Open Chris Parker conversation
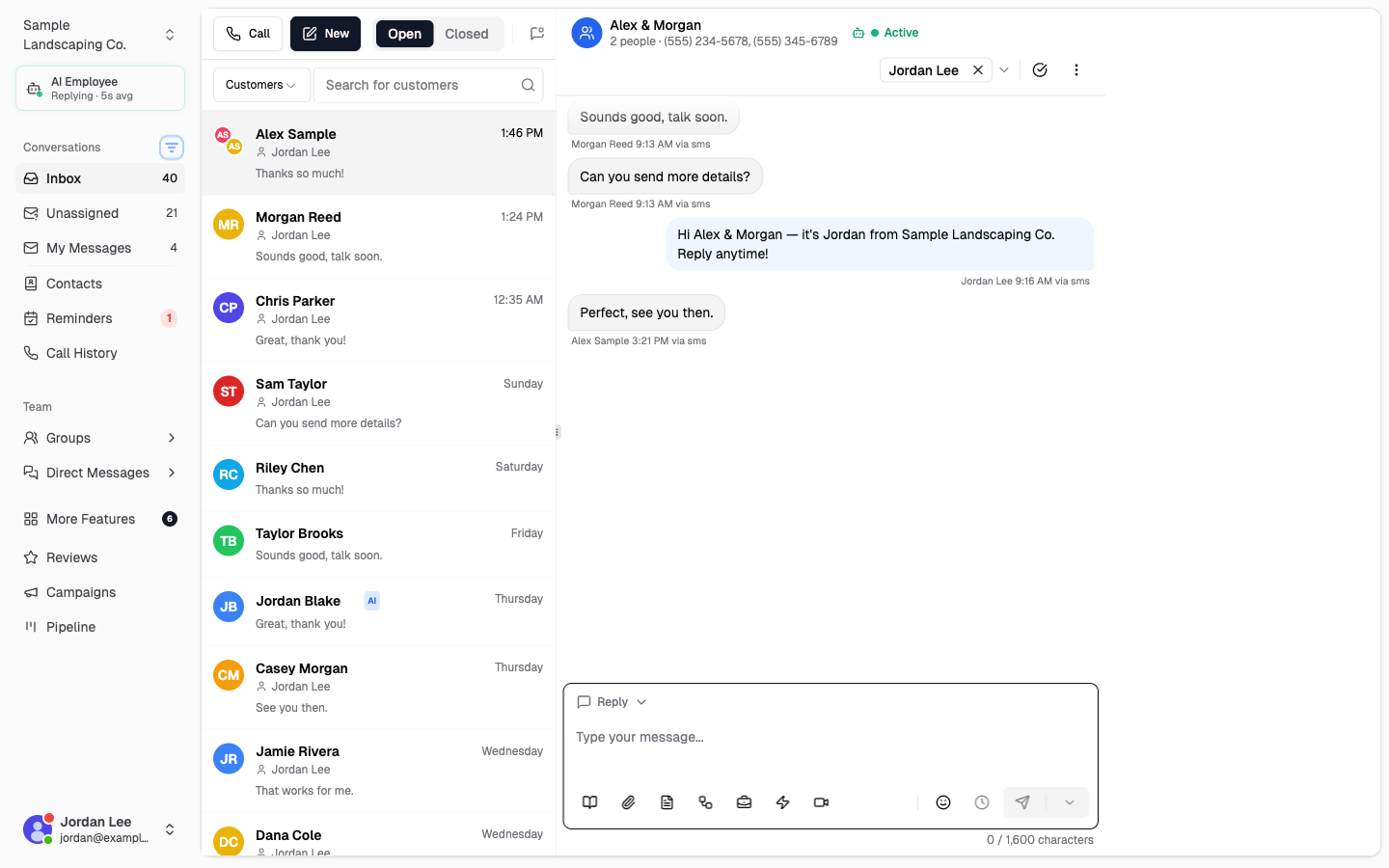 point(378,320)
